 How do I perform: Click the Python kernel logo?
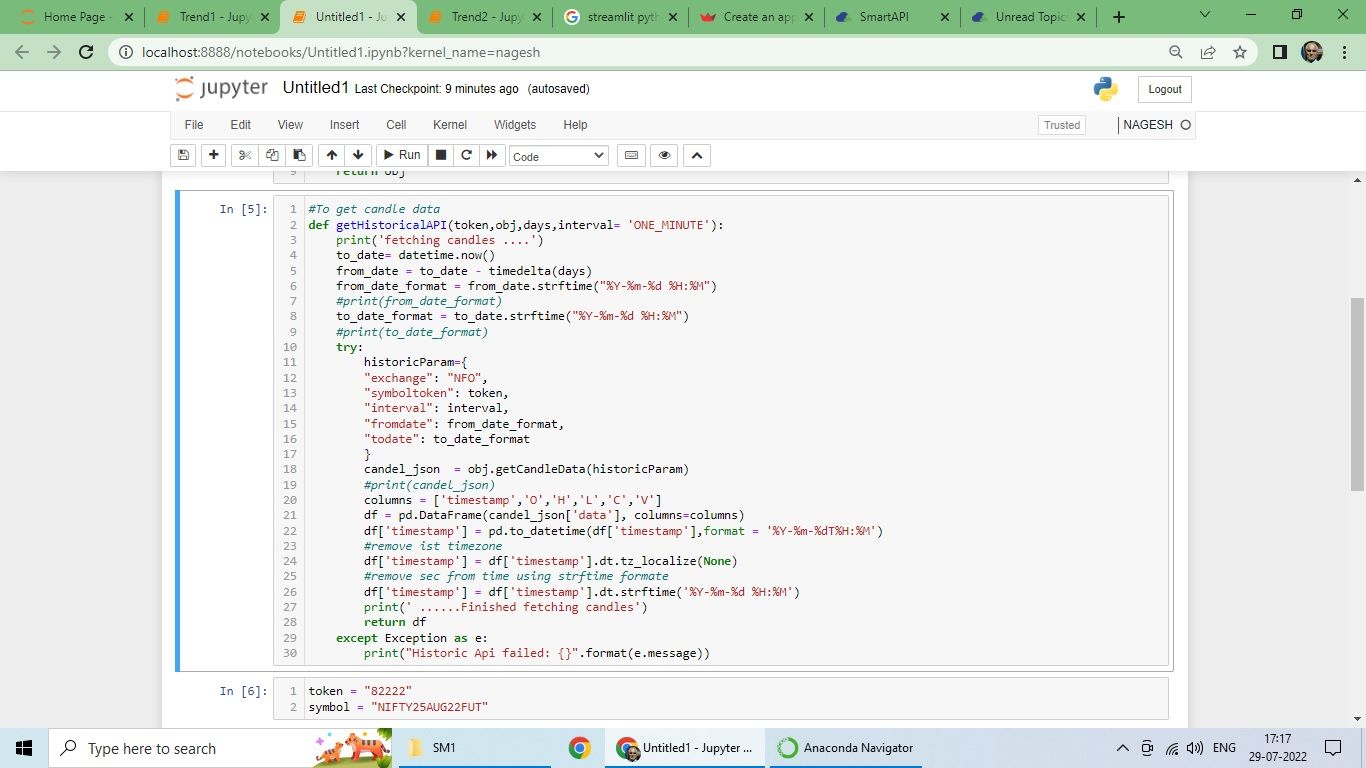point(1106,89)
